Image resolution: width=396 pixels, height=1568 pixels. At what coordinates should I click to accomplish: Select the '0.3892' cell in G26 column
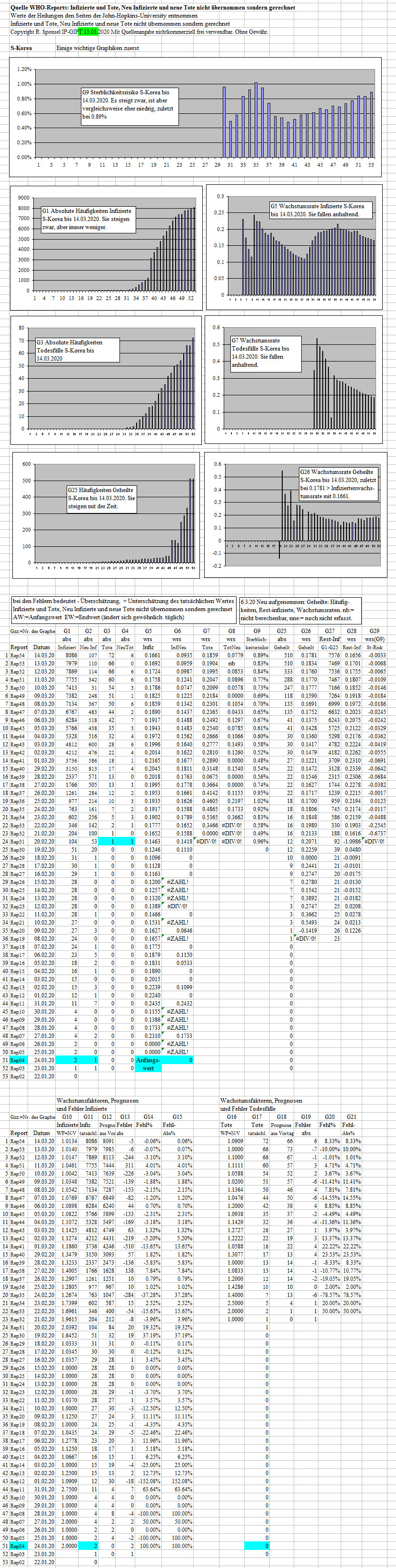(306, 898)
